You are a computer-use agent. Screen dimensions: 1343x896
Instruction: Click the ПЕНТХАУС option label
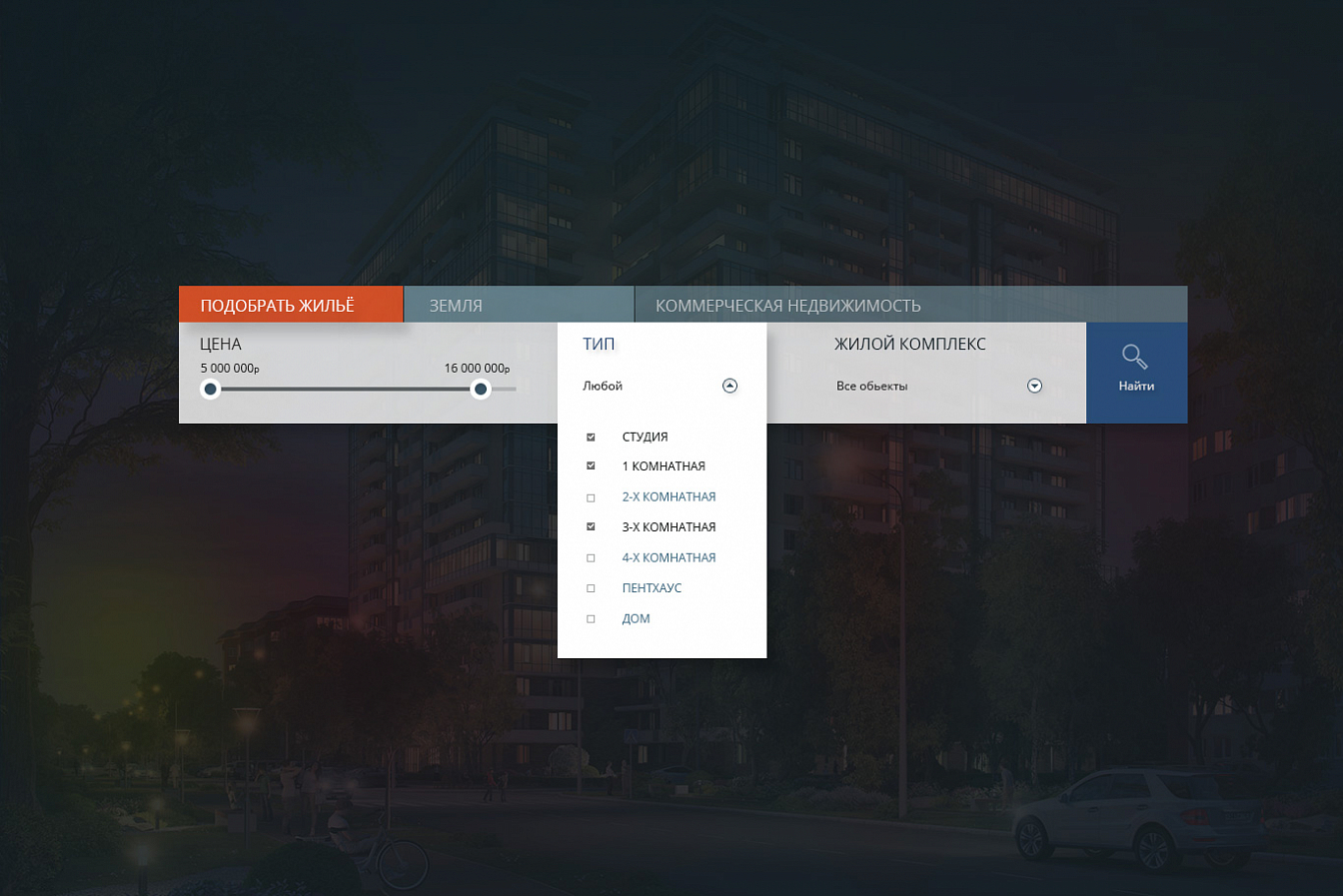(652, 588)
